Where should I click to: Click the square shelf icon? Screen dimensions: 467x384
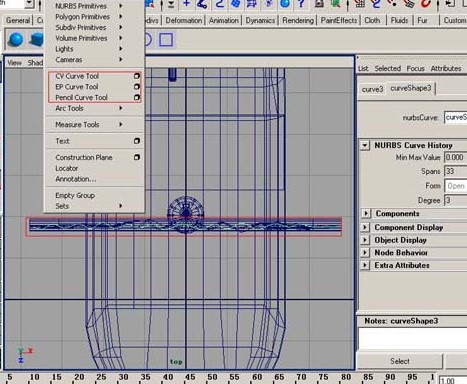166,40
